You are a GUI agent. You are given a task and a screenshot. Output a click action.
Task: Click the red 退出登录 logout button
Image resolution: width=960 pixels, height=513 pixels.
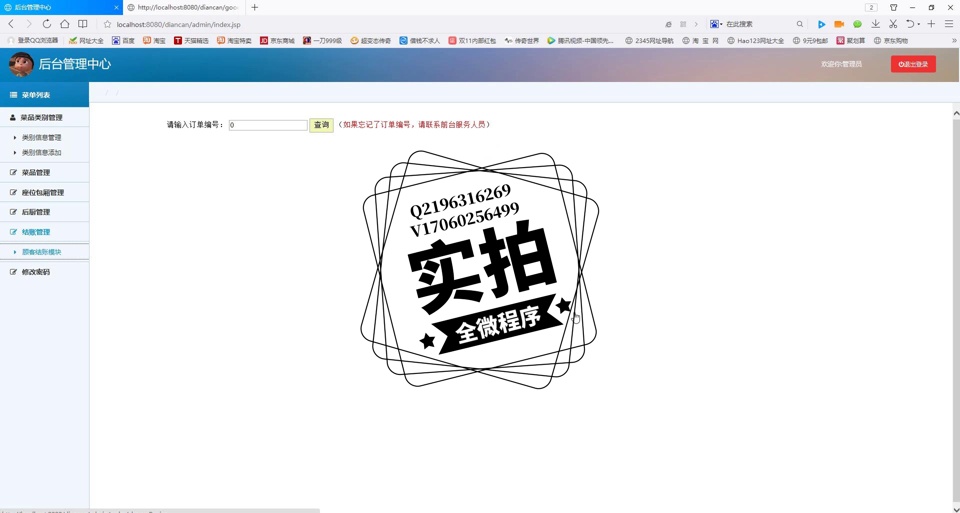[913, 64]
